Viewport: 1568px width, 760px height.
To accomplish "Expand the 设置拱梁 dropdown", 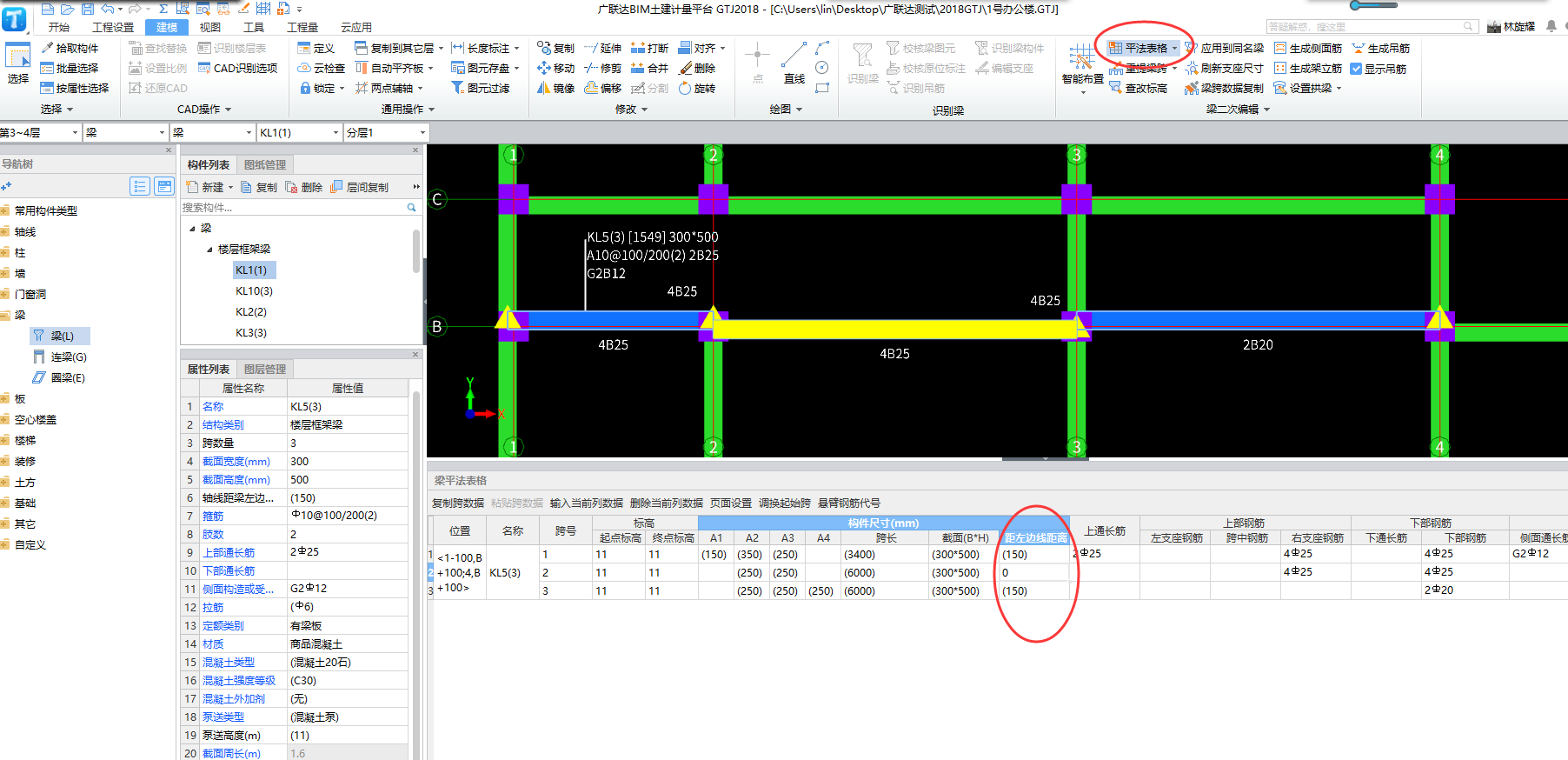I will (x=1339, y=88).
